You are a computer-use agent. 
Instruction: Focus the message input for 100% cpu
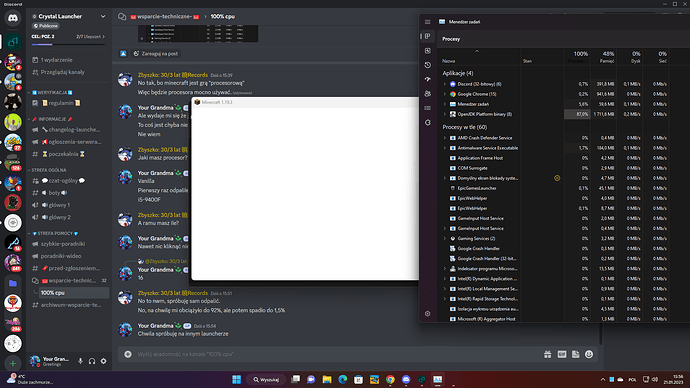[x=334, y=354]
